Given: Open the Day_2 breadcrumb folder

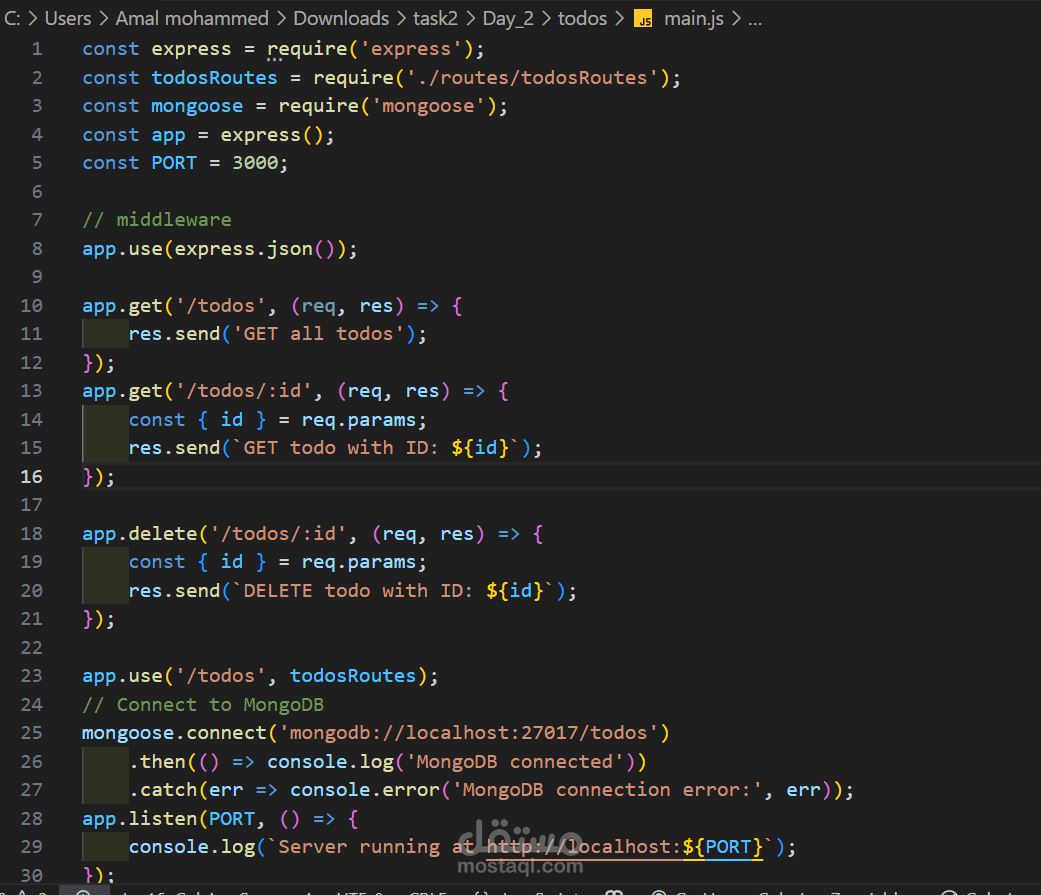Looking at the screenshot, I should 508,19.
